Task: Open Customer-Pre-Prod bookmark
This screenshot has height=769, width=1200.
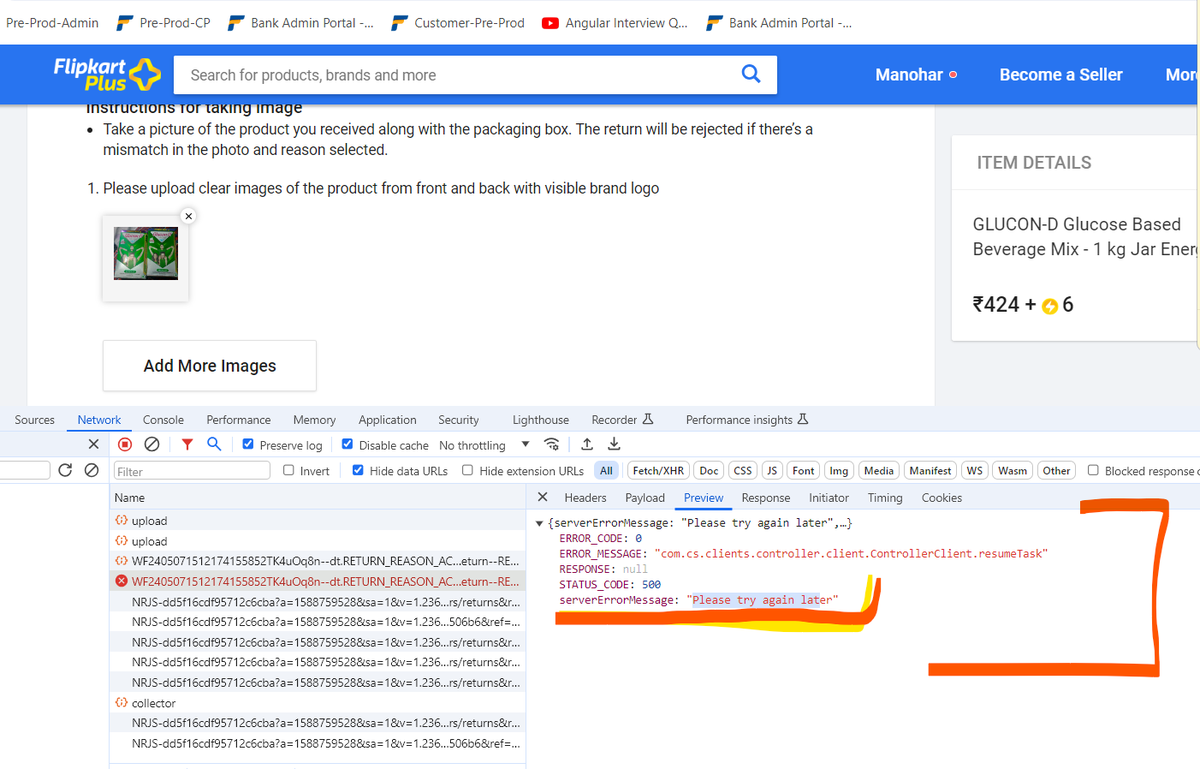Action: coord(458,22)
